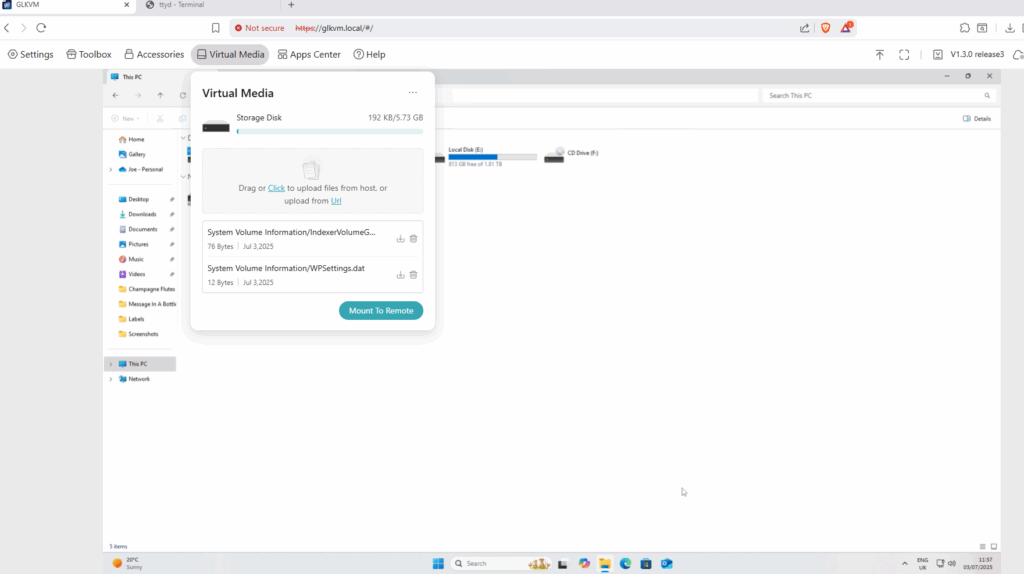Screen dimensions: 1024x574
Task: Click the 'Click' upload files link
Action: (276, 188)
